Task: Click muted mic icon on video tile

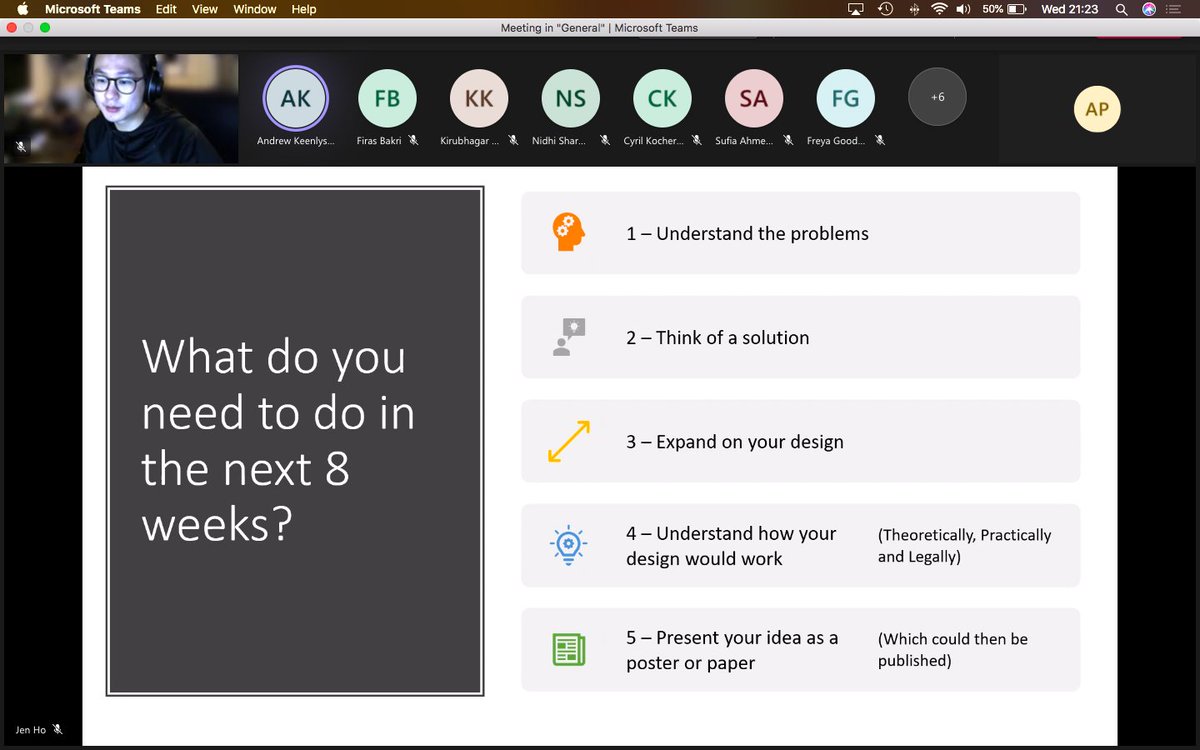Action: point(21,147)
